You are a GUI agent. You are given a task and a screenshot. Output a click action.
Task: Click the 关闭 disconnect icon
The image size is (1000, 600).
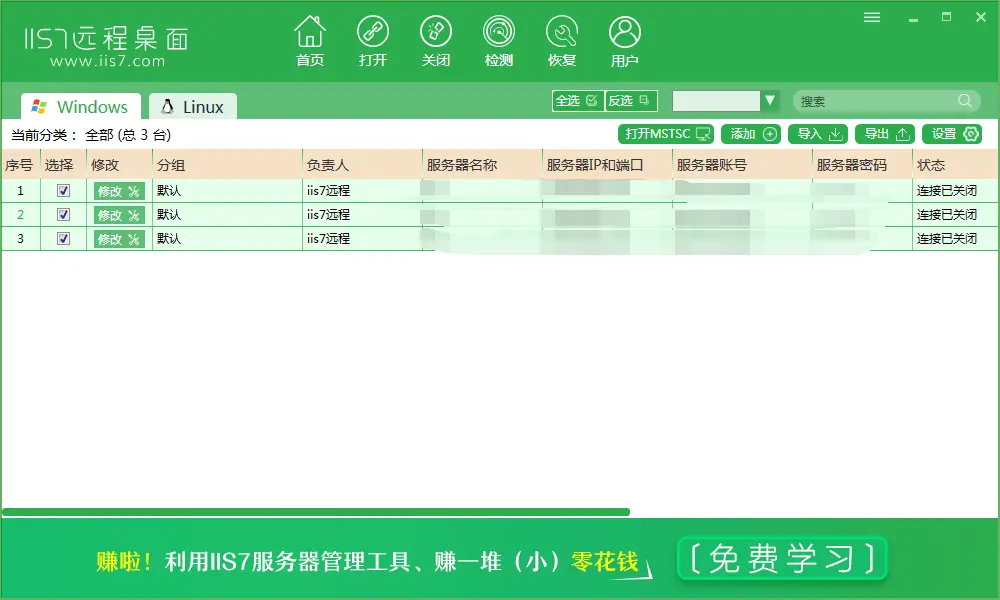click(436, 41)
